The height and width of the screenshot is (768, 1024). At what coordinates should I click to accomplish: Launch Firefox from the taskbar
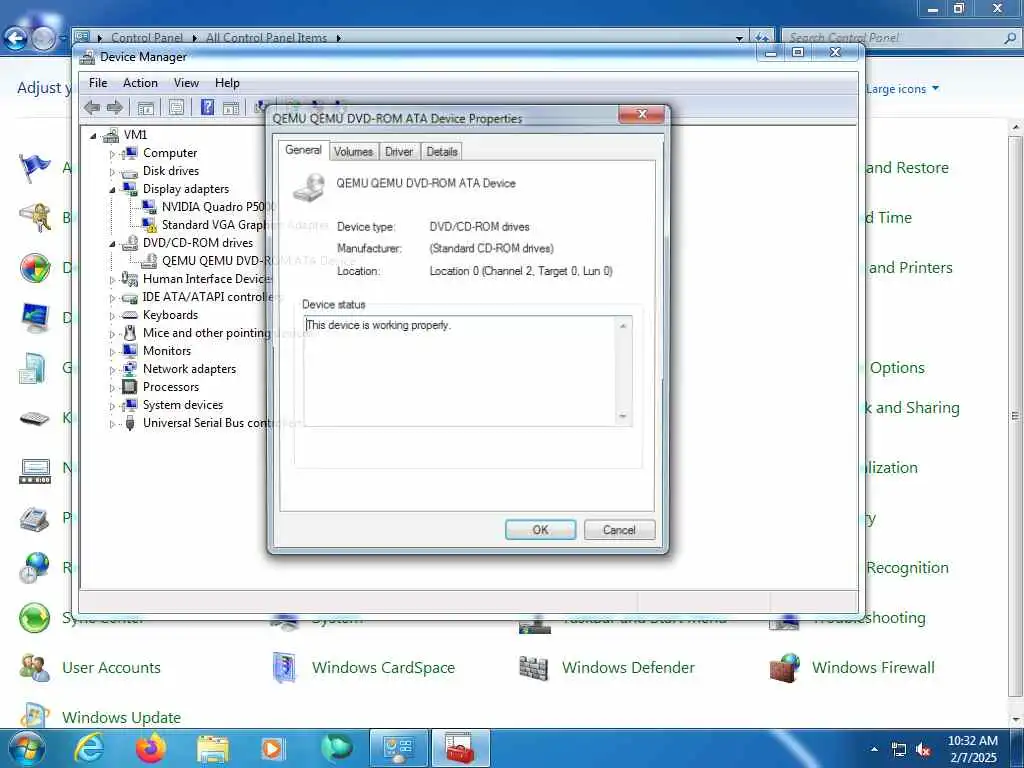tap(151, 748)
